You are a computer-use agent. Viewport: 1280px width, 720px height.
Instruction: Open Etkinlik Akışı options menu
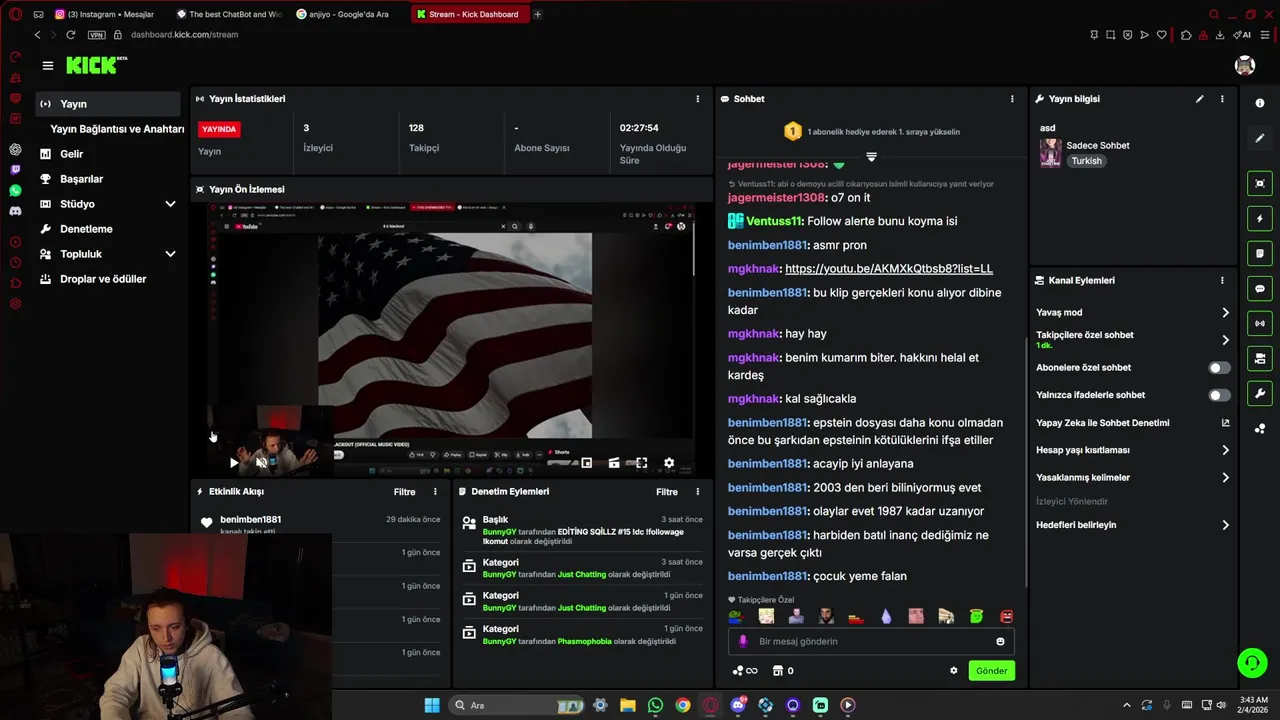coord(435,492)
